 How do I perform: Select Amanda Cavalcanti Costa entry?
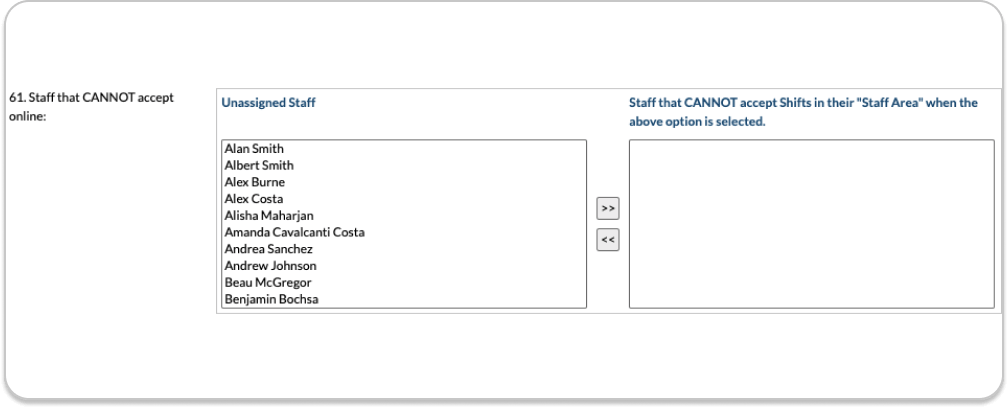[x=294, y=232]
